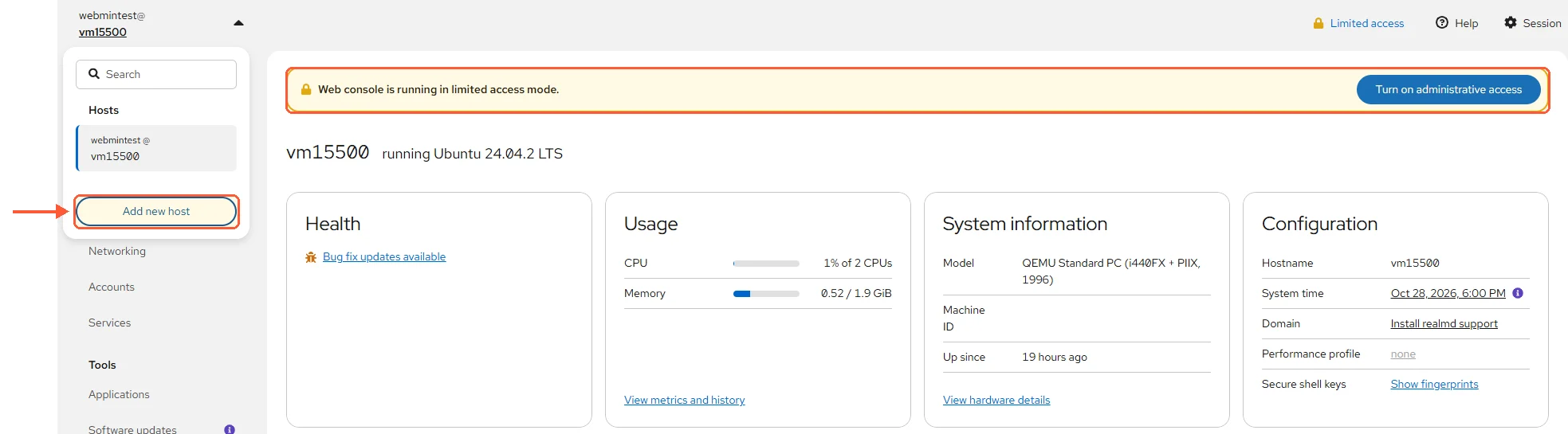This screenshot has height=434, width=1568.
Task: Click the Tools section heading
Action: point(102,365)
